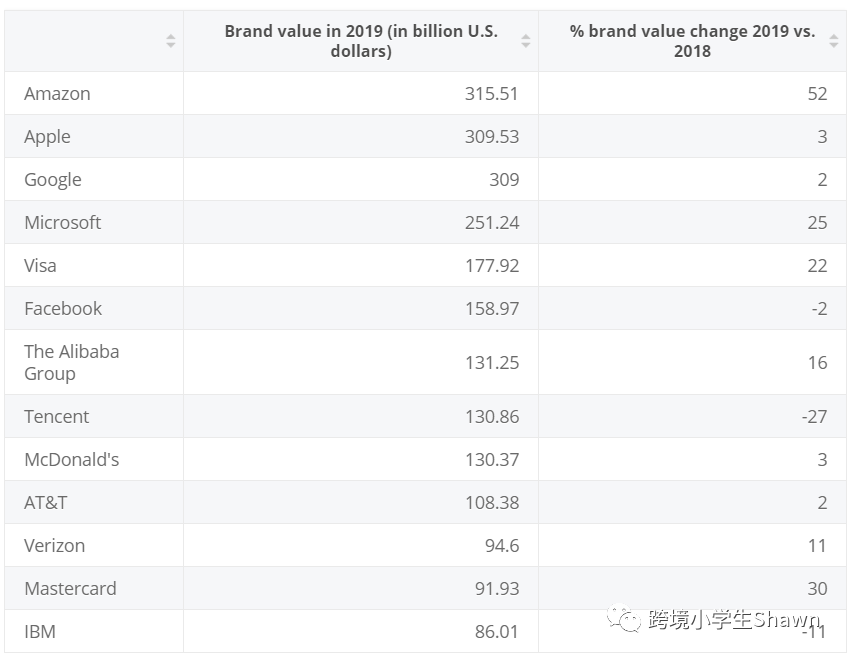Click sort arrows beside % brand value change
The height and width of the screenshot is (657, 848).
835,41
